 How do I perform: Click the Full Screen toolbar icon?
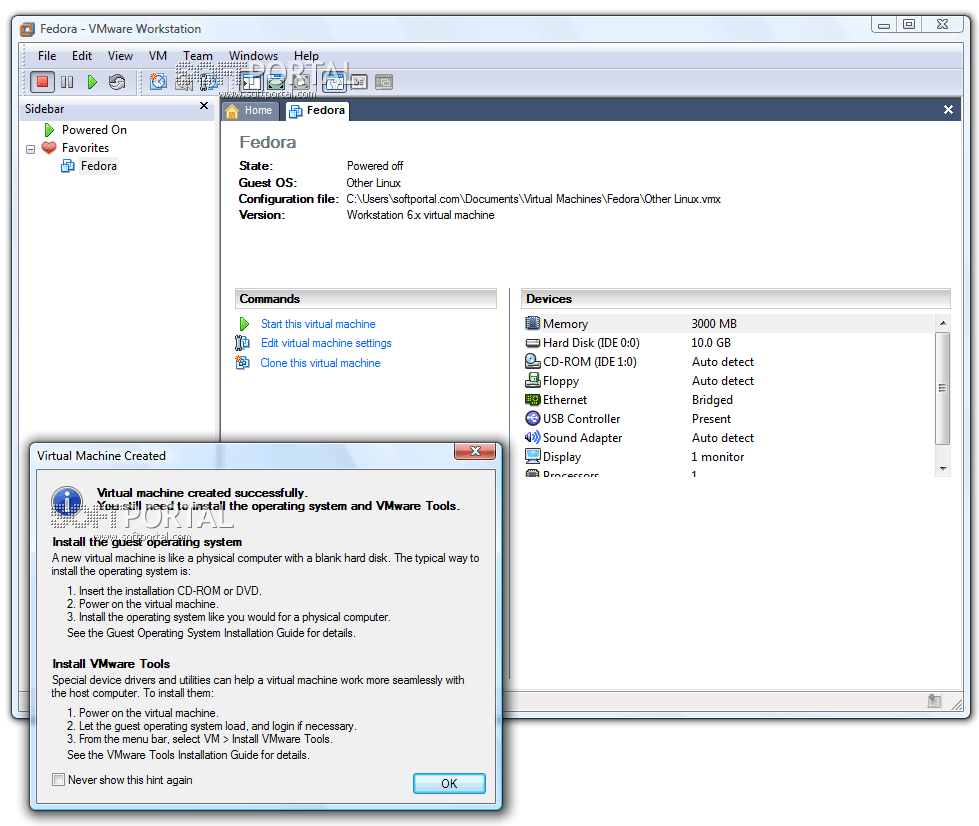301,82
